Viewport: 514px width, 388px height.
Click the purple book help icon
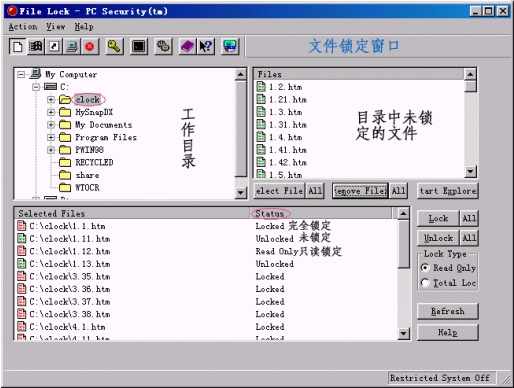[x=187, y=47]
